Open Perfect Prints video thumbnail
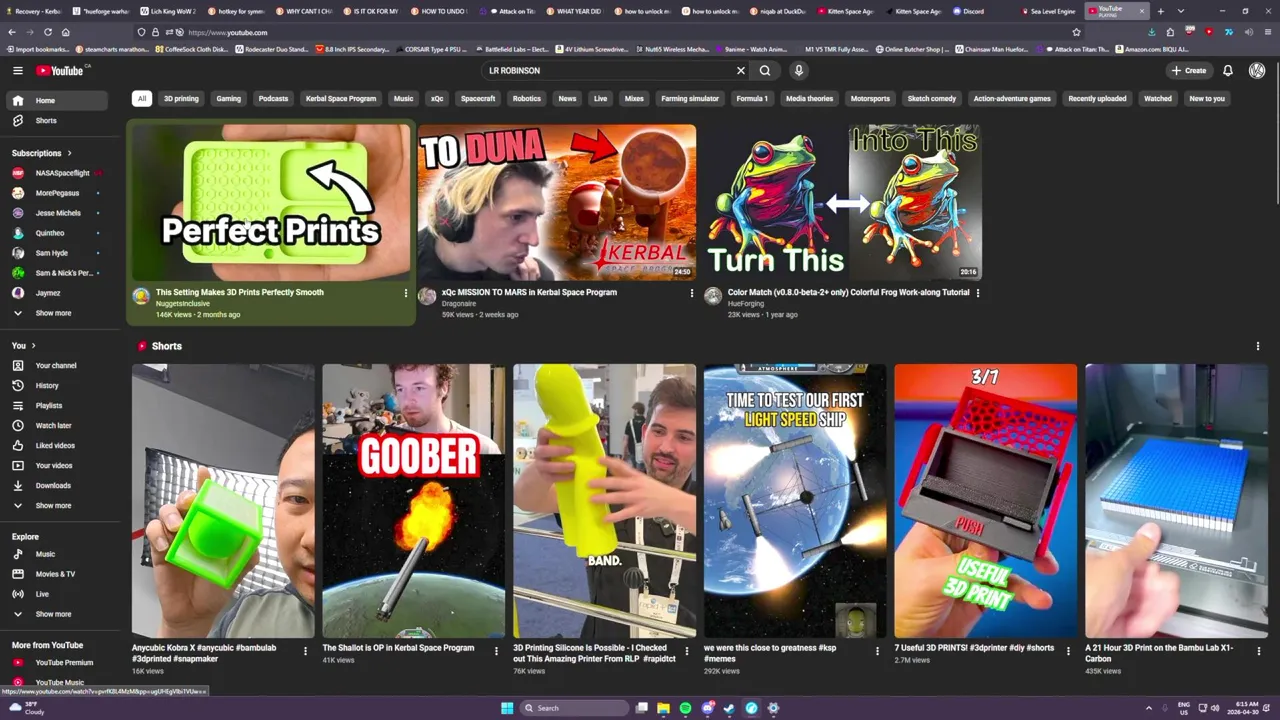 click(x=271, y=202)
